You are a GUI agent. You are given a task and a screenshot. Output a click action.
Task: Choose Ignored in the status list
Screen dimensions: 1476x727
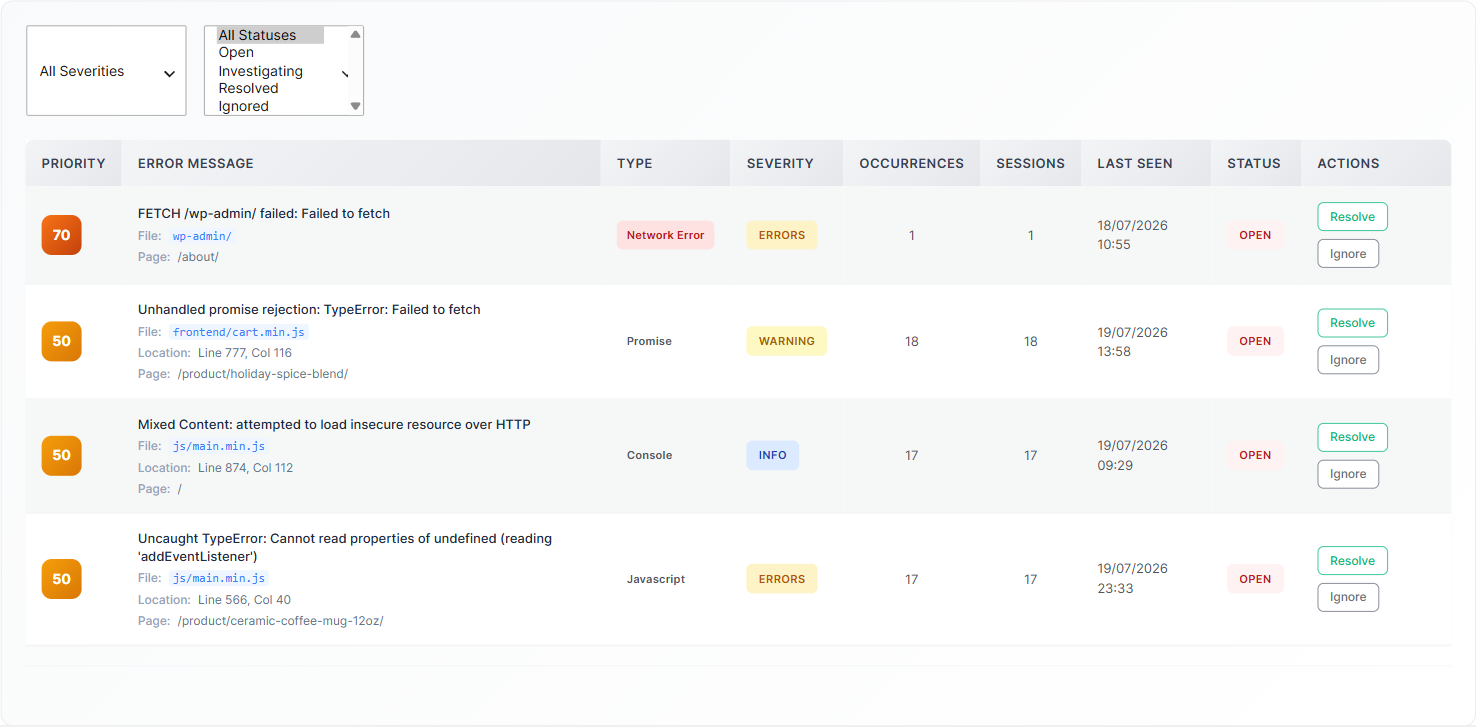point(270,106)
